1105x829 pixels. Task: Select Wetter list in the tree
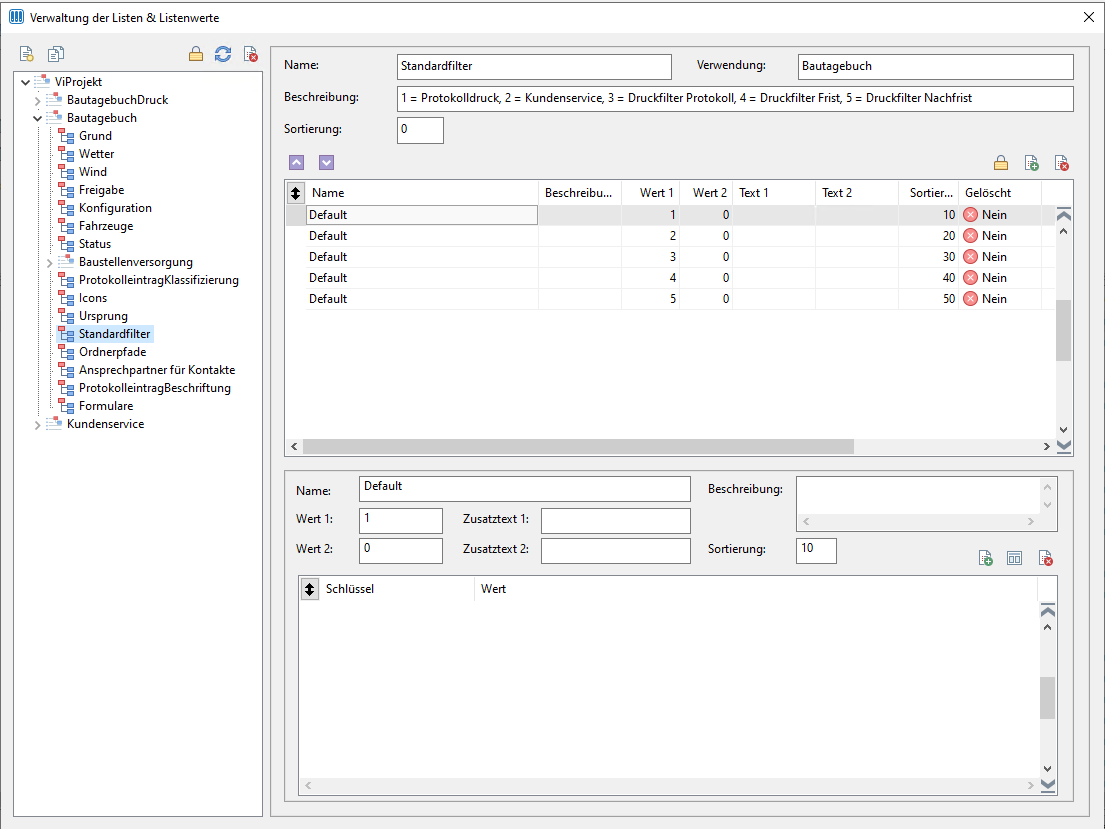pos(97,154)
